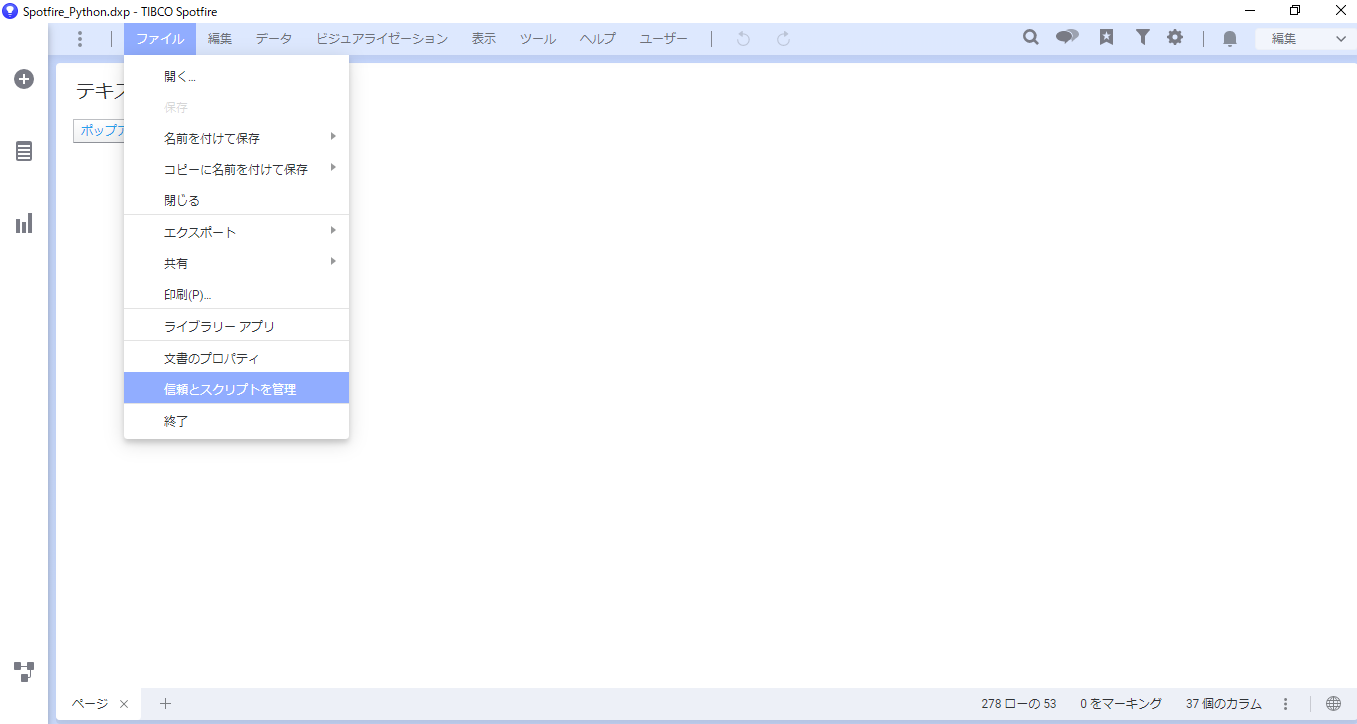Click the Spotfire logo in title bar

tap(10, 11)
